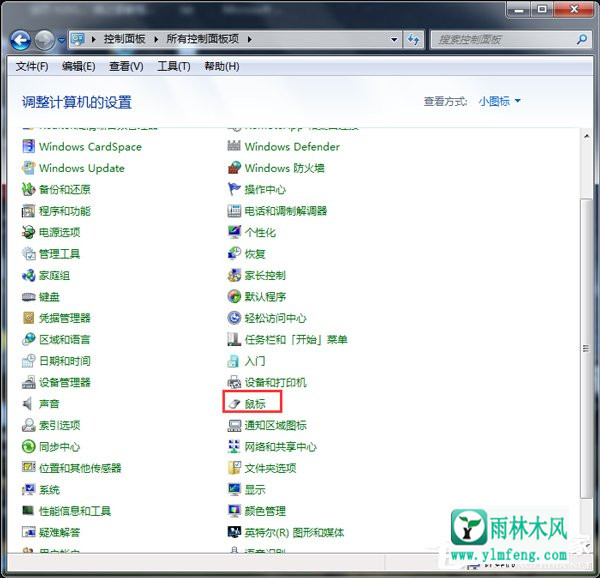Open the 工具(T) menu
This screenshot has width=600, height=578.
(174, 67)
